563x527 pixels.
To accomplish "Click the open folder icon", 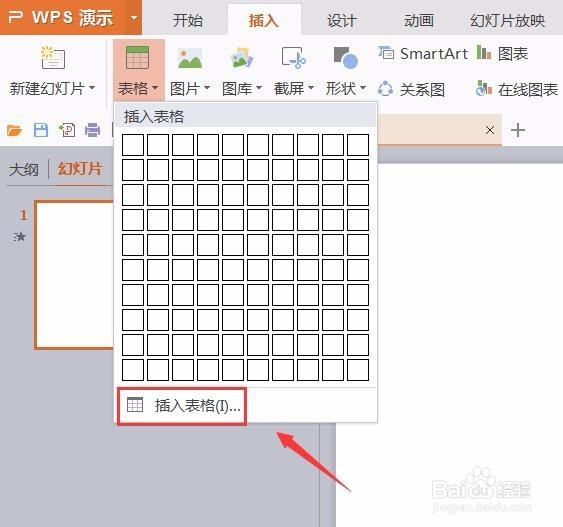I will point(14,130).
